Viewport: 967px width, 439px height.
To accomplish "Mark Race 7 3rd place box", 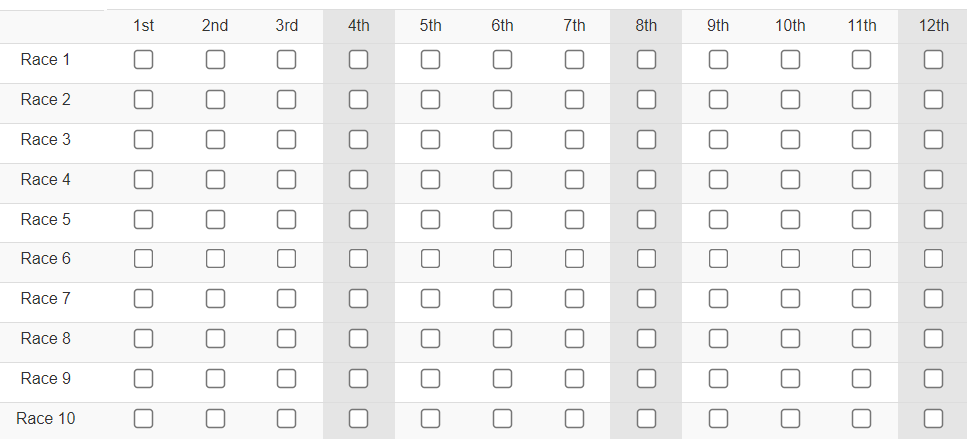I will [x=286, y=298].
